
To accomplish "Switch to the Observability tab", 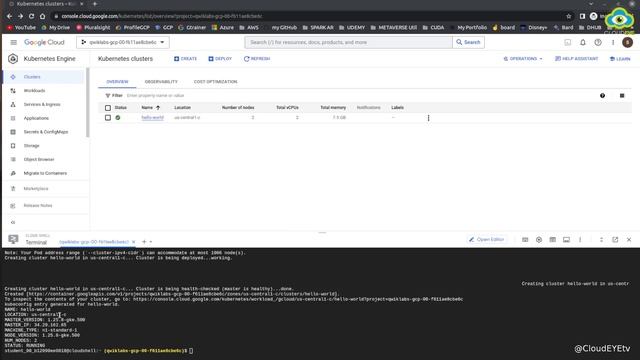I will (161, 82).
